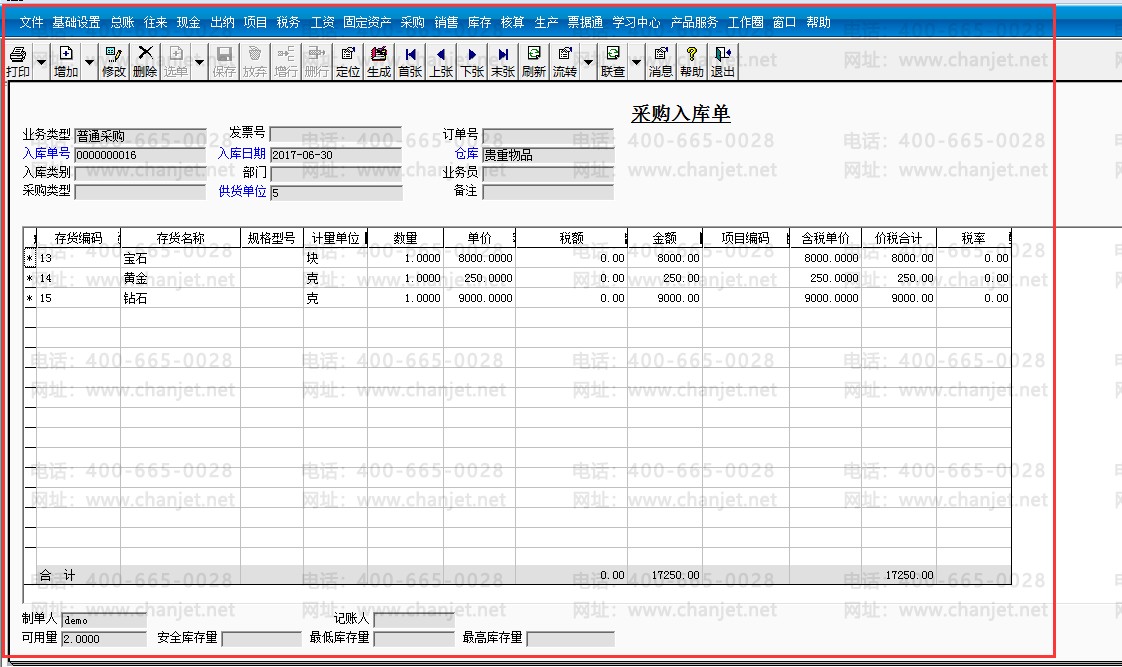Screen dimensions: 1122x667
Task: Exit the form via 退出 icon
Action: click(722, 61)
